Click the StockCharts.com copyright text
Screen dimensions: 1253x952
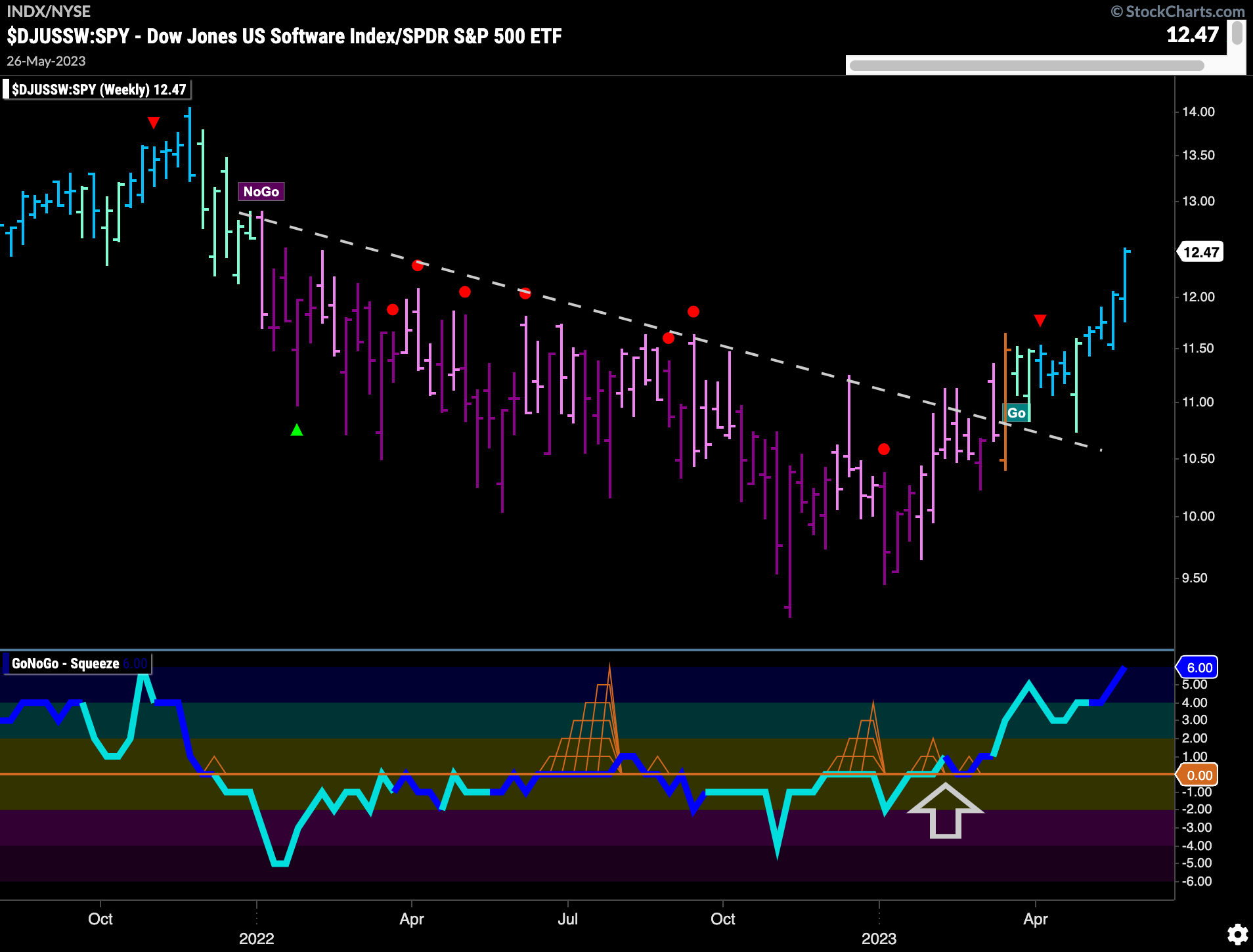[x=1178, y=12]
